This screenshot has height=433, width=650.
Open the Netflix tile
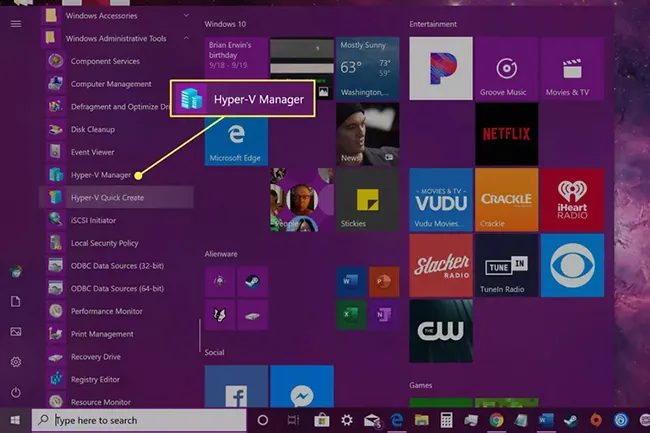[507, 134]
